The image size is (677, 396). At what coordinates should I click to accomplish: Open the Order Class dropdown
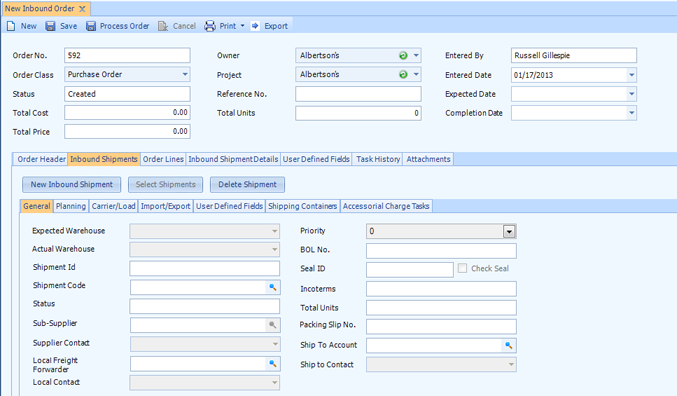pyautogui.click(x=185, y=74)
